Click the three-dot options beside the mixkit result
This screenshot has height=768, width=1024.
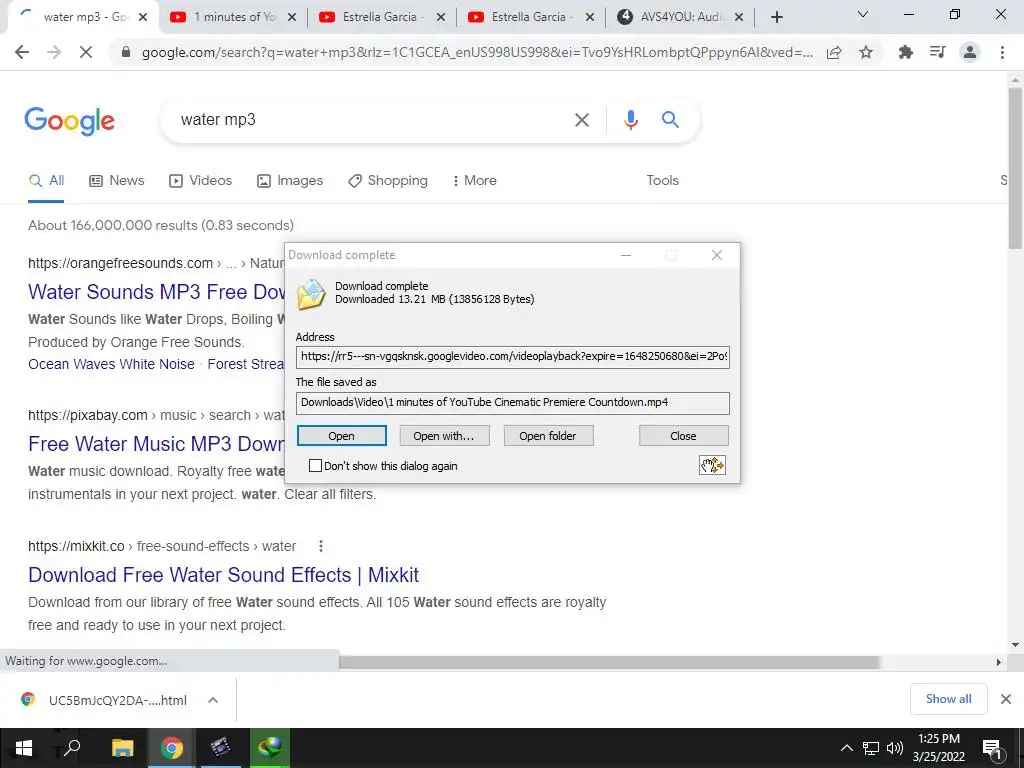(x=321, y=546)
